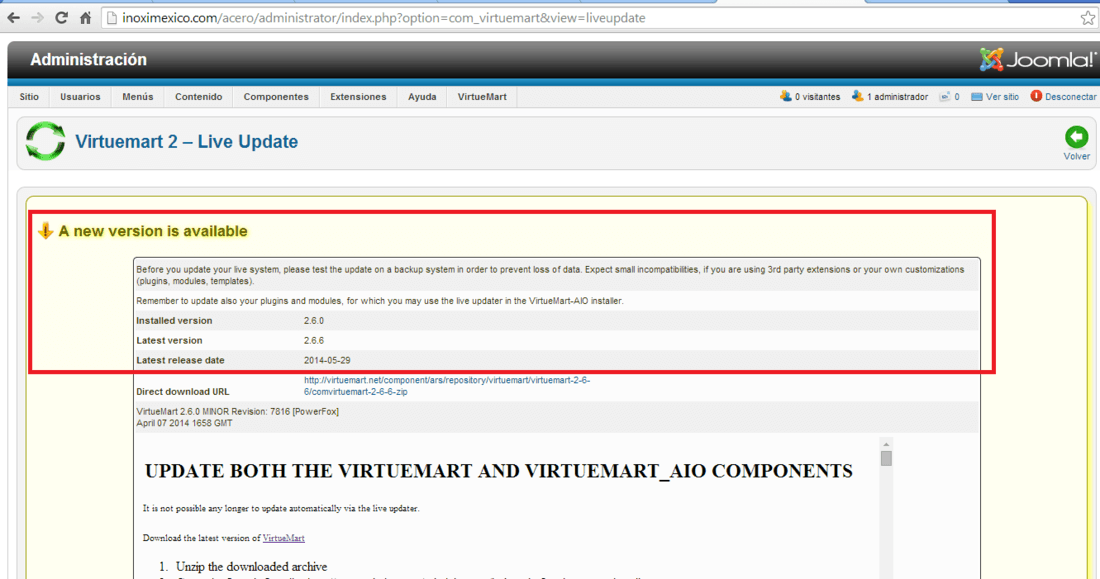Open messages icon showing 0
The width and height of the screenshot is (1100, 579).
tap(945, 97)
